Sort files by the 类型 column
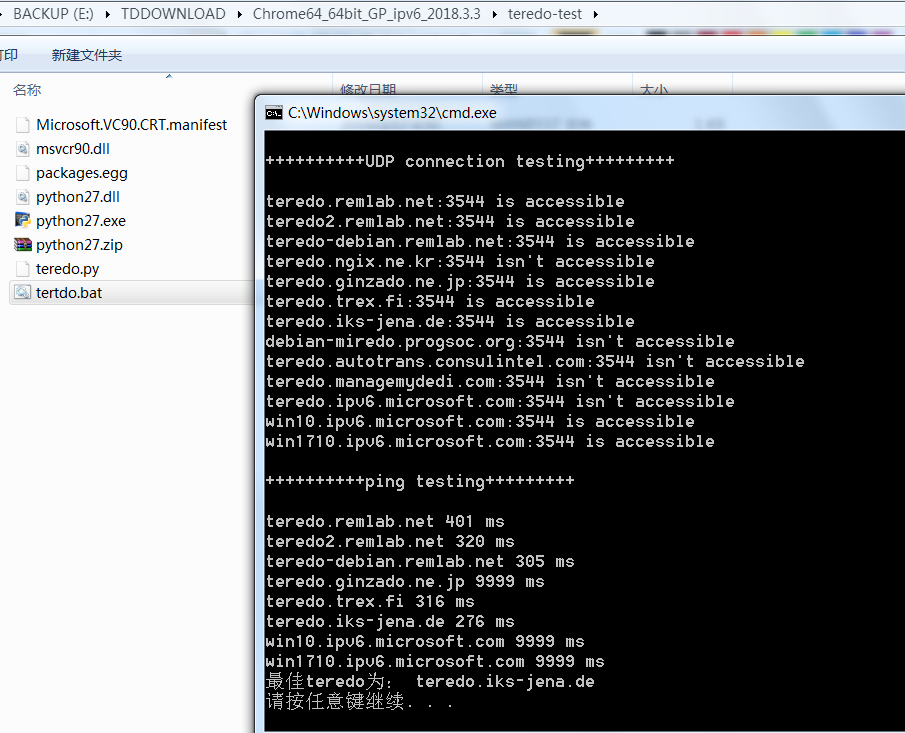Viewport: 905px width, 733px height. click(505, 89)
